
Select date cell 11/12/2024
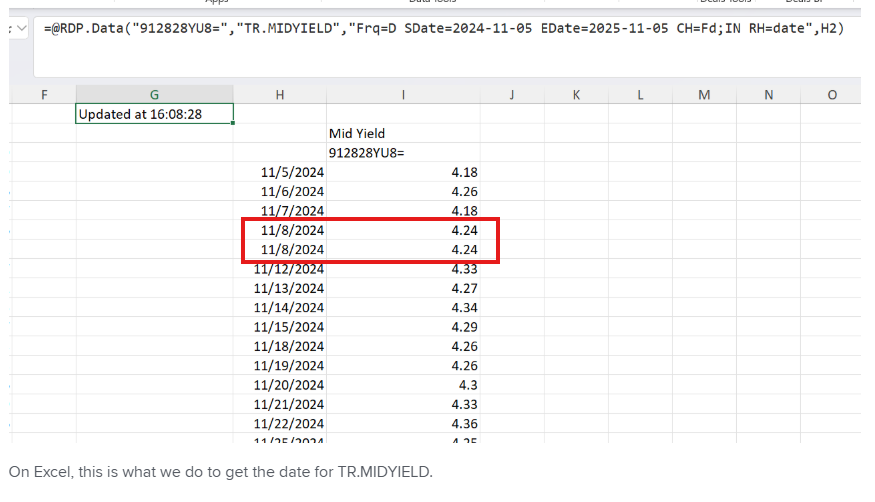280,269
